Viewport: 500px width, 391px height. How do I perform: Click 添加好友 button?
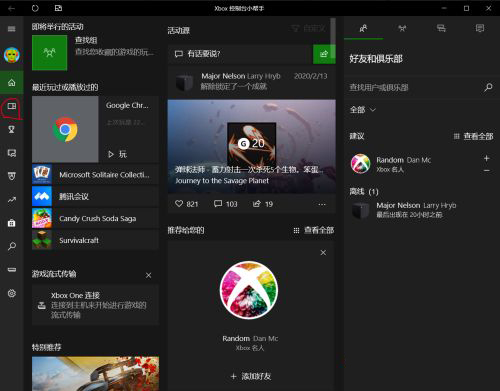tap(251, 376)
